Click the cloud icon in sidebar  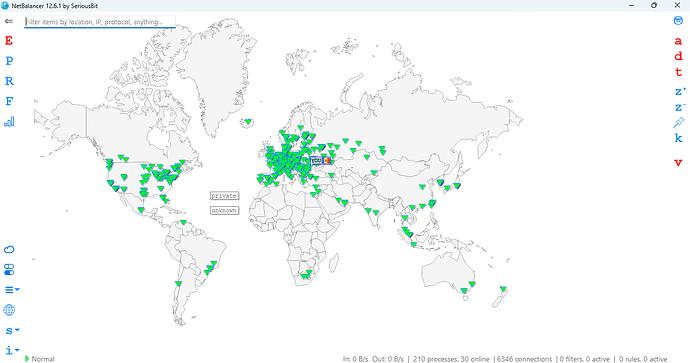(x=9, y=249)
